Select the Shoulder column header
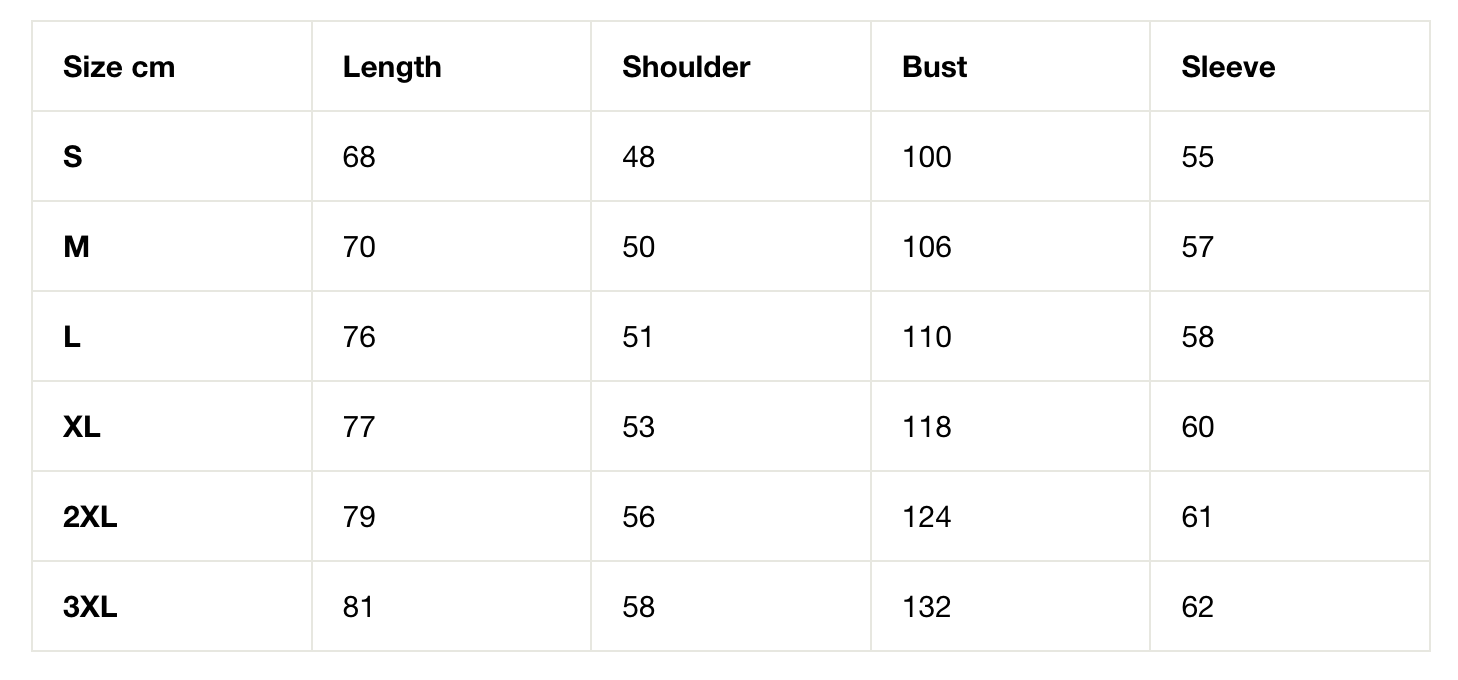The image size is (1458, 680). 685,67
